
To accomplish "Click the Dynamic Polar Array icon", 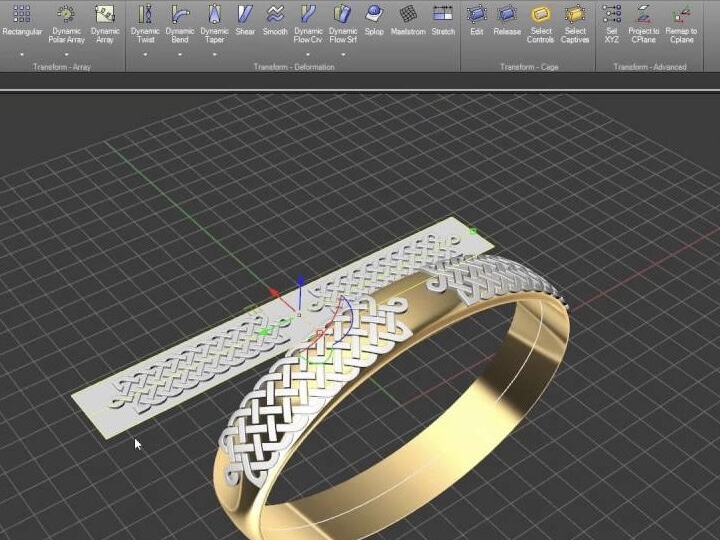I will [66, 16].
